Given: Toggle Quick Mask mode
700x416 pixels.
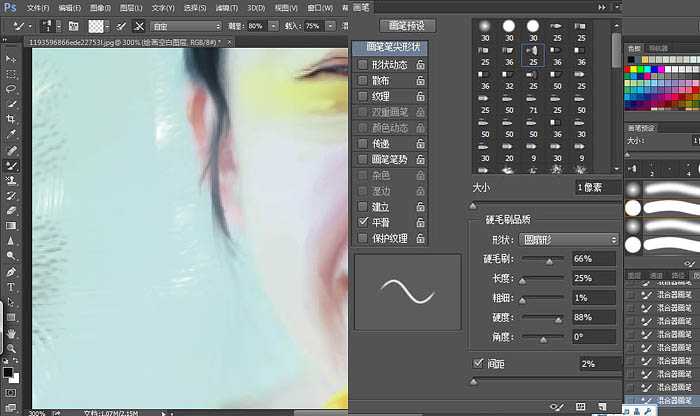Looking at the screenshot, I should click(x=11, y=393).
